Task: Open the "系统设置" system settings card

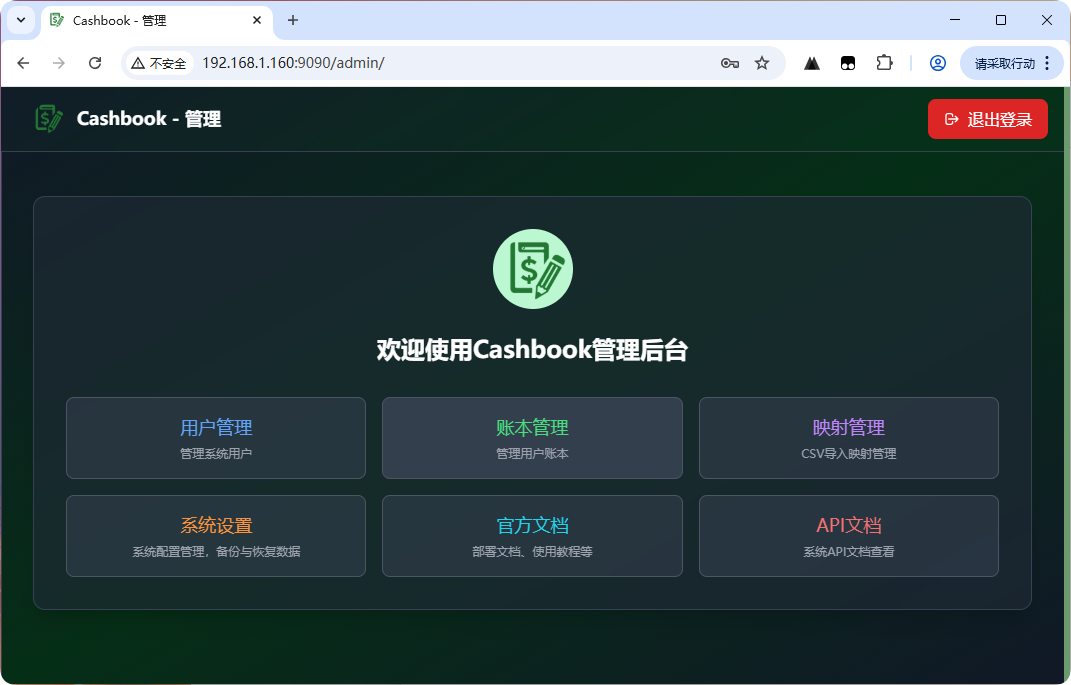Action: 216,536
